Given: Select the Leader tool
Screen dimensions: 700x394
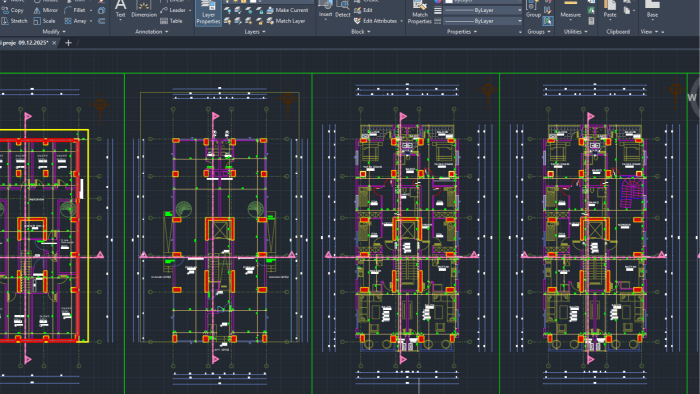Looking at the screenshot, I should point(173,10).
